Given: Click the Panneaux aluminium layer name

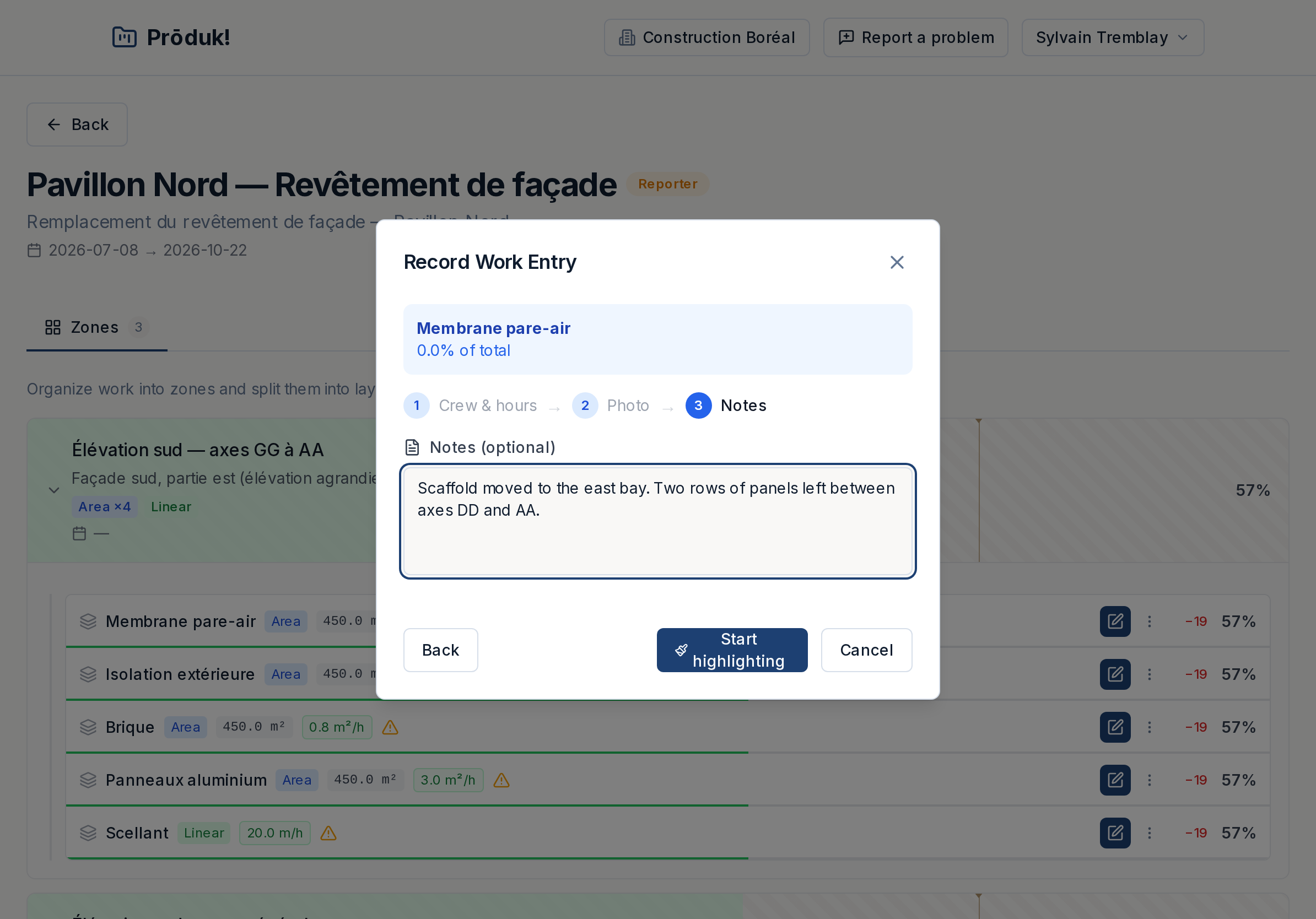Looking at the screenshot, I should [x=186, y=780].
